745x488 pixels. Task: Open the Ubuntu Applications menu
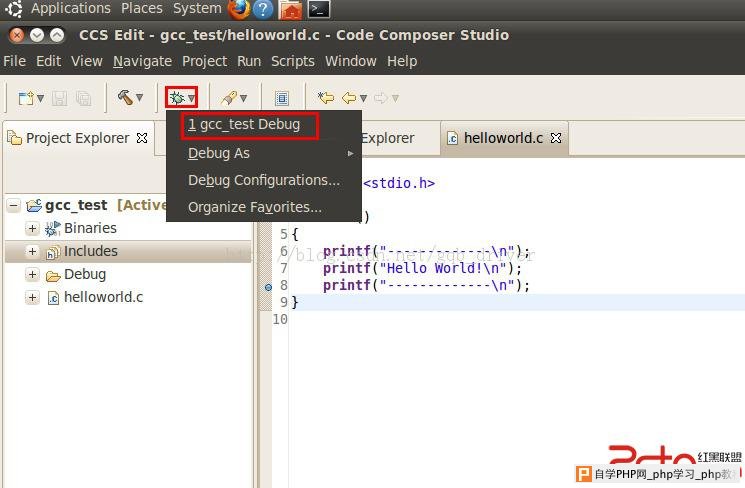point(71,9)
